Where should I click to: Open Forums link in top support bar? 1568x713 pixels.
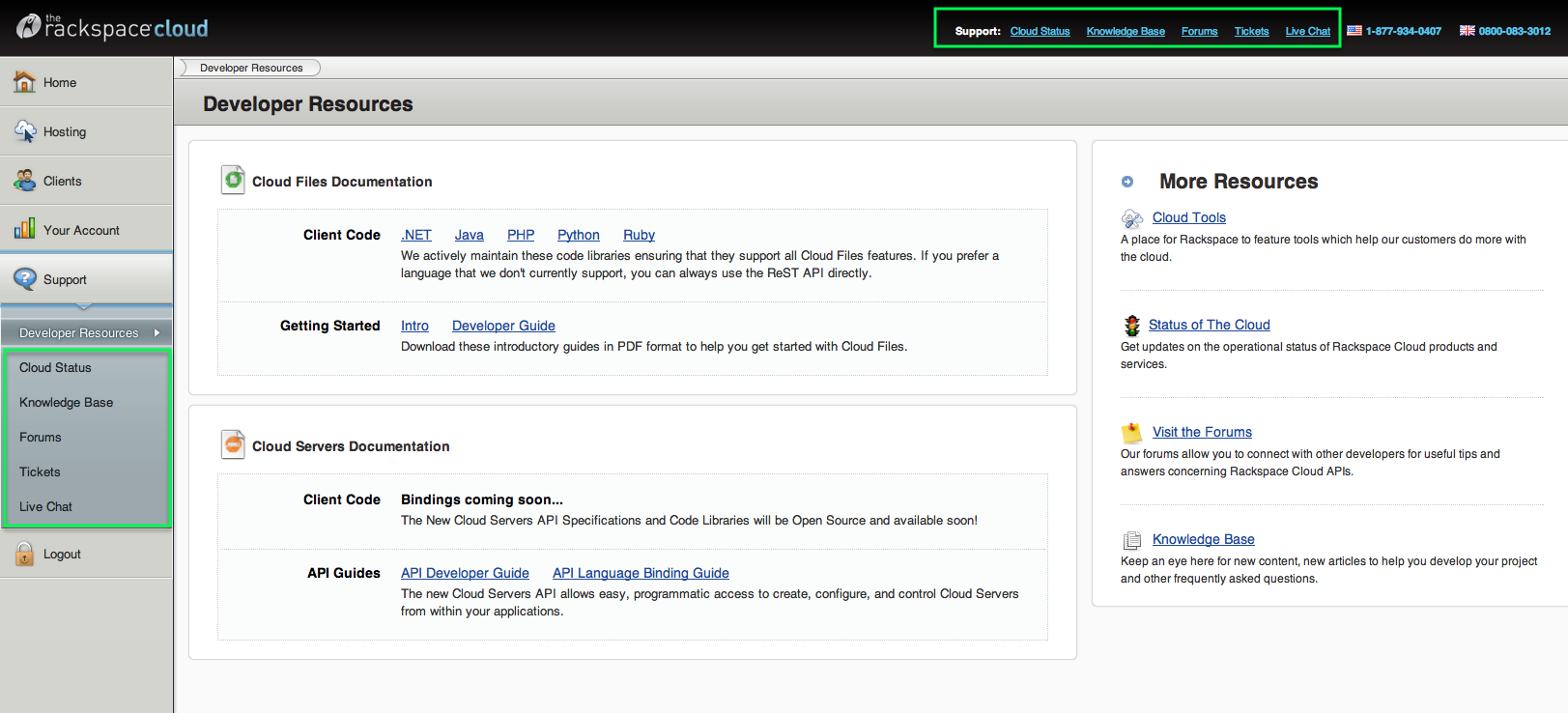pyautogui.click(x=1199, y=31)
